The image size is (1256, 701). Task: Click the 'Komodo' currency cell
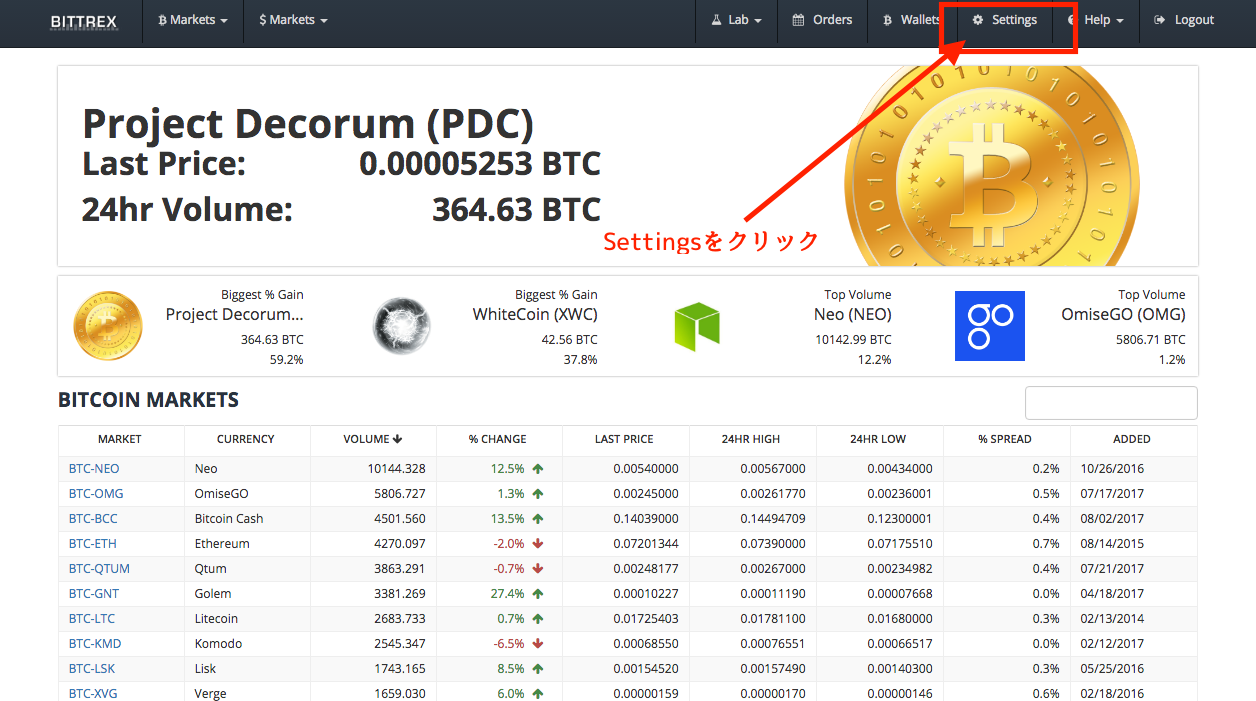point(219,643)
